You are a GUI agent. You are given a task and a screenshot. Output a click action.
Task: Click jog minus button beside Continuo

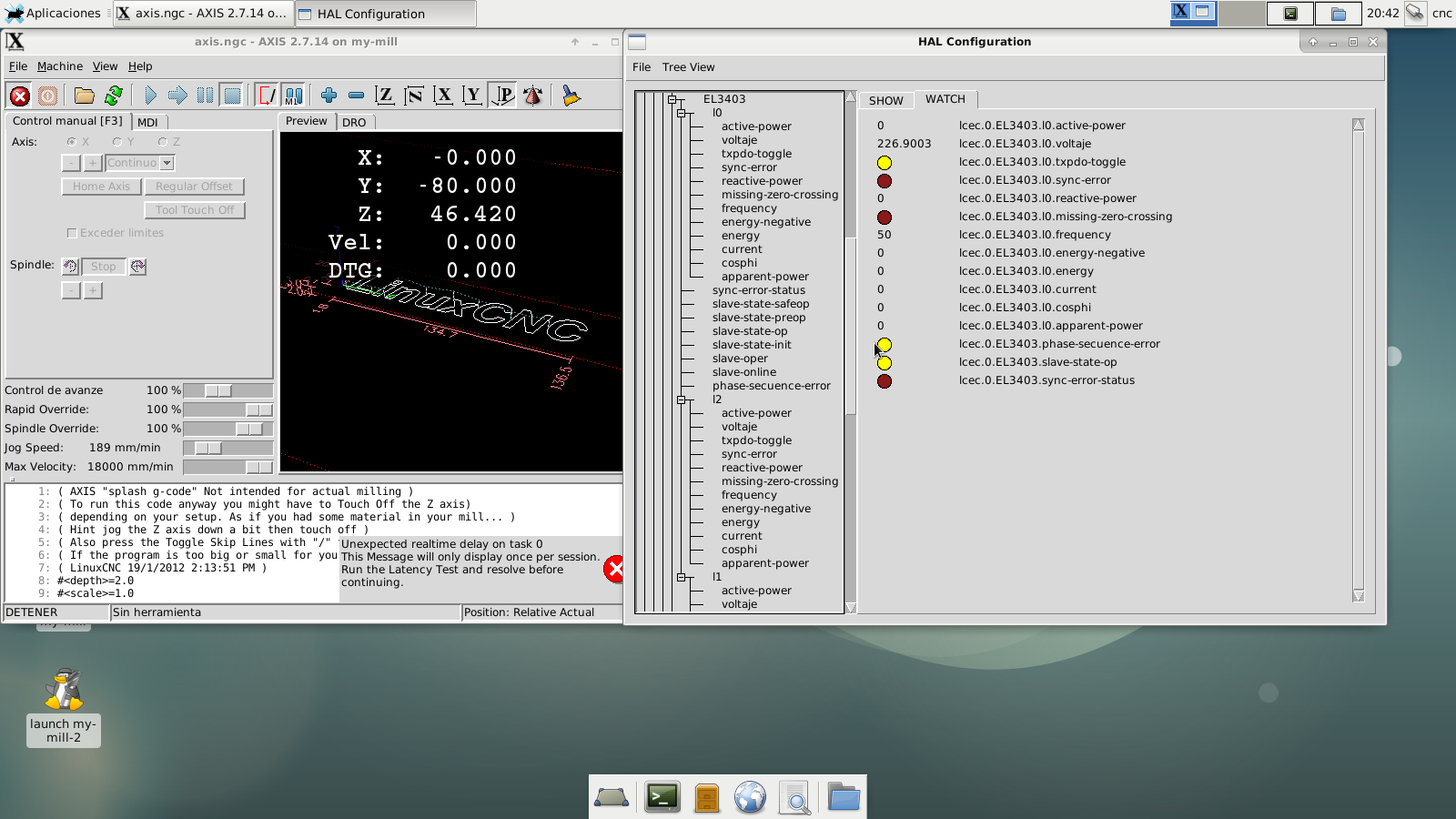point(71,163)
